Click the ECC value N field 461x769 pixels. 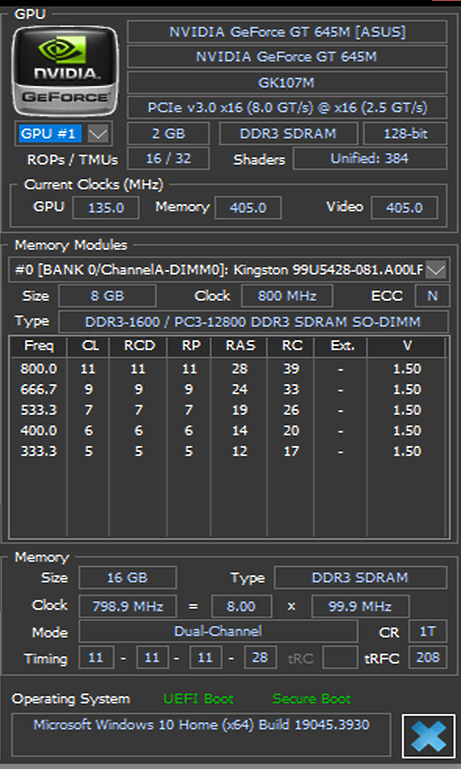click(432, 296)
